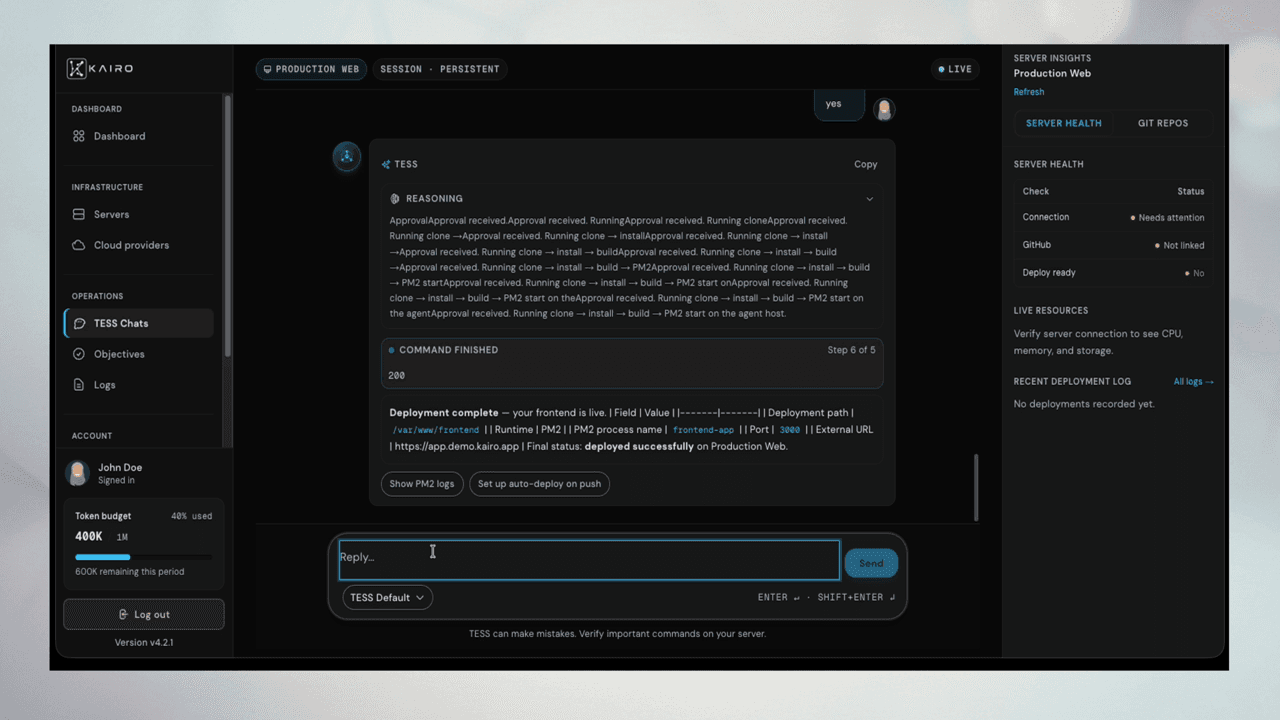This screenshot has height=720, width=1280.
Task: Click the Production Web server selector
Action: [312, 69]
